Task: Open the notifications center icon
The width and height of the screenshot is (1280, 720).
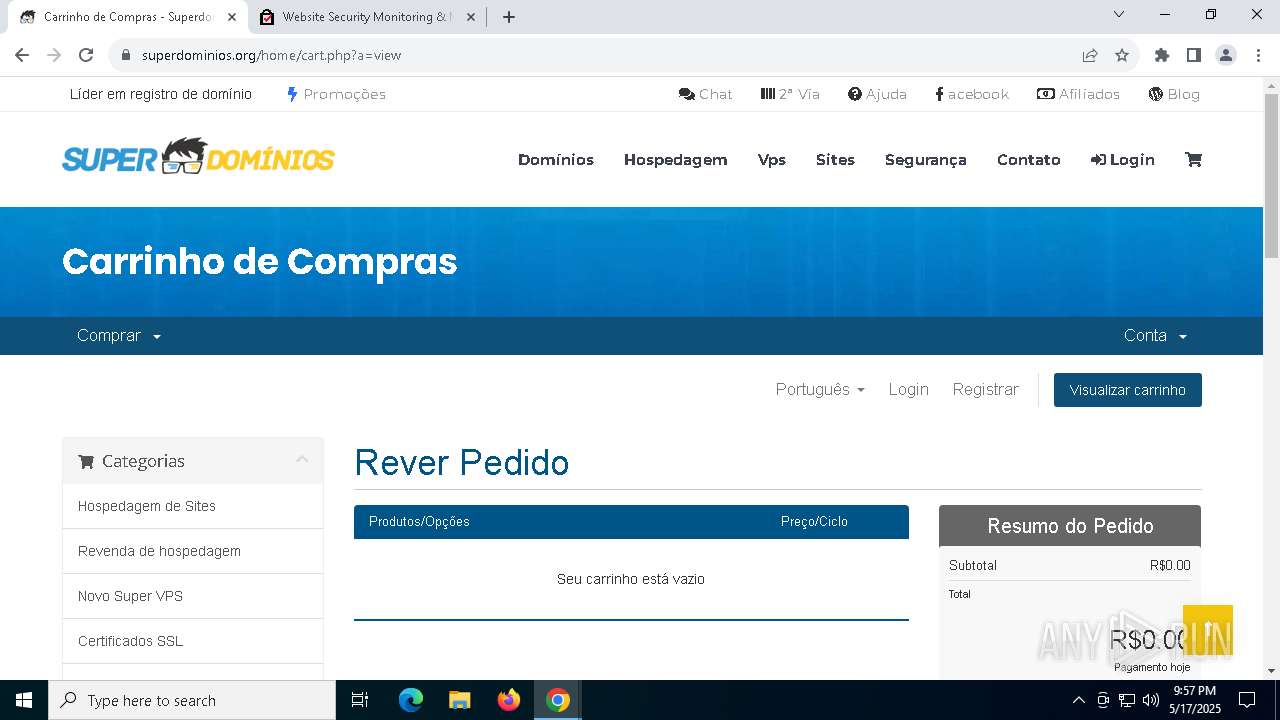Action: pyautogui.click(x=1247, y=700)
